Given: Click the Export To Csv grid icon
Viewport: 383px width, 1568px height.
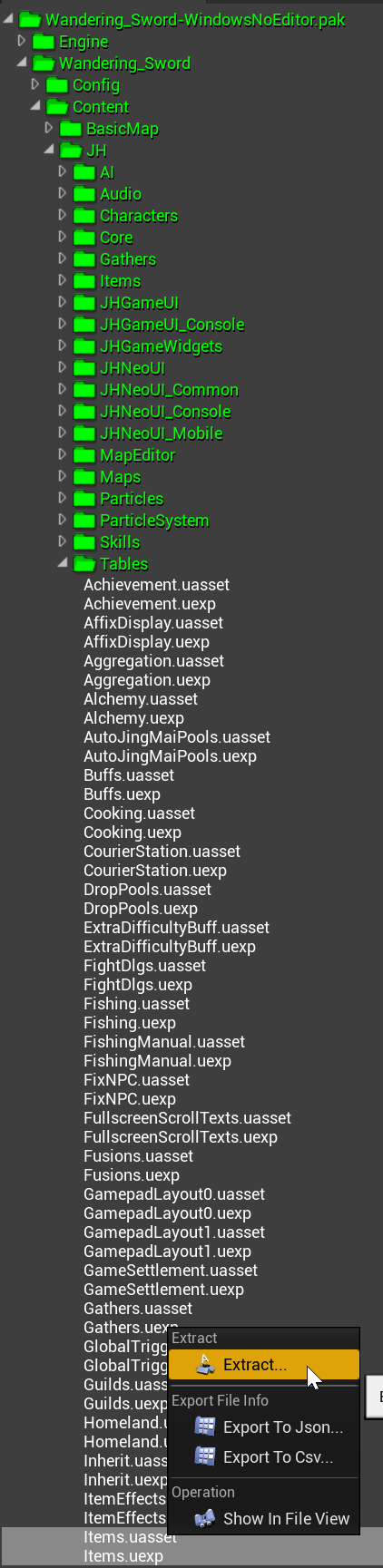Looking at the screenshot, I should [206, 1456].
